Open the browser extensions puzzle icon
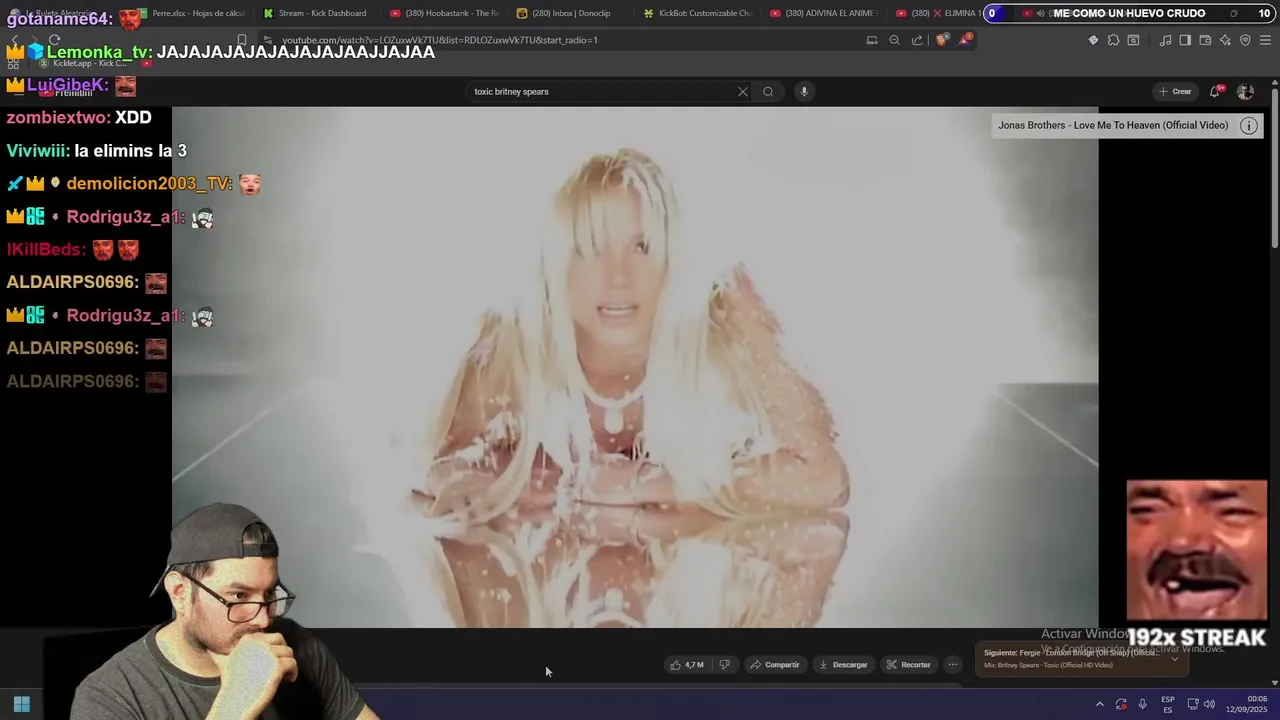 pyautogui.click(x=1113, y=40)
